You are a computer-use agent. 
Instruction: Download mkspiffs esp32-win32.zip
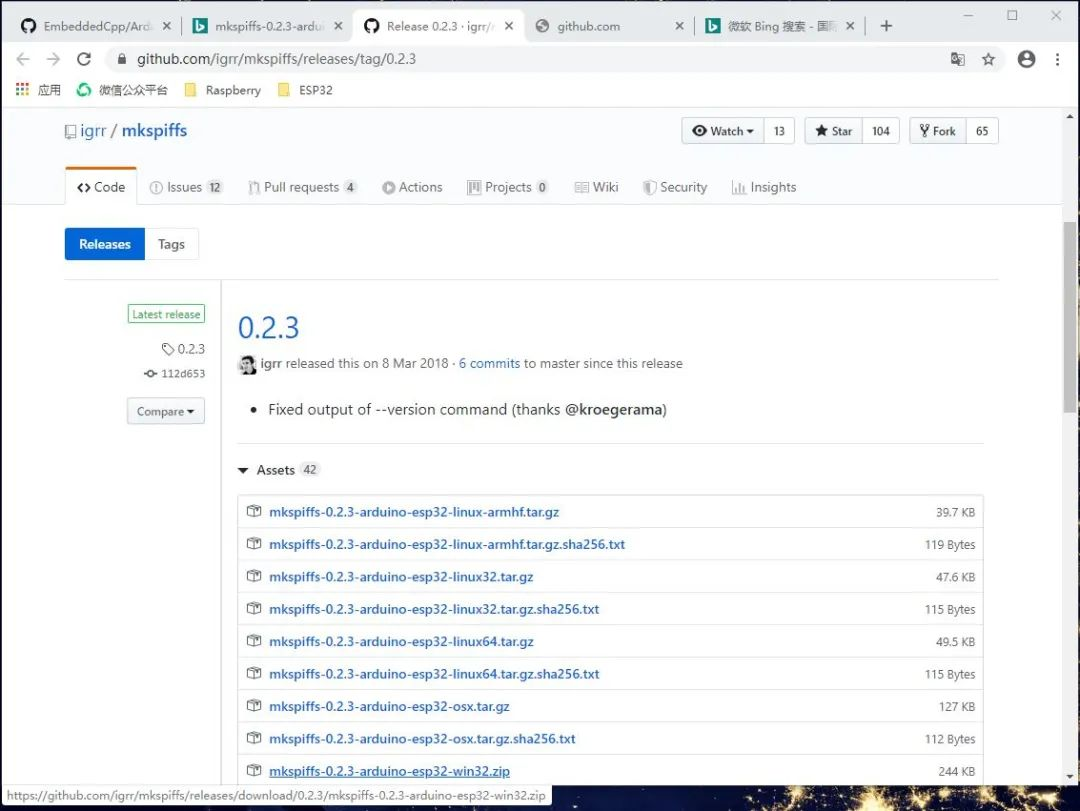[x=390, y=771]
